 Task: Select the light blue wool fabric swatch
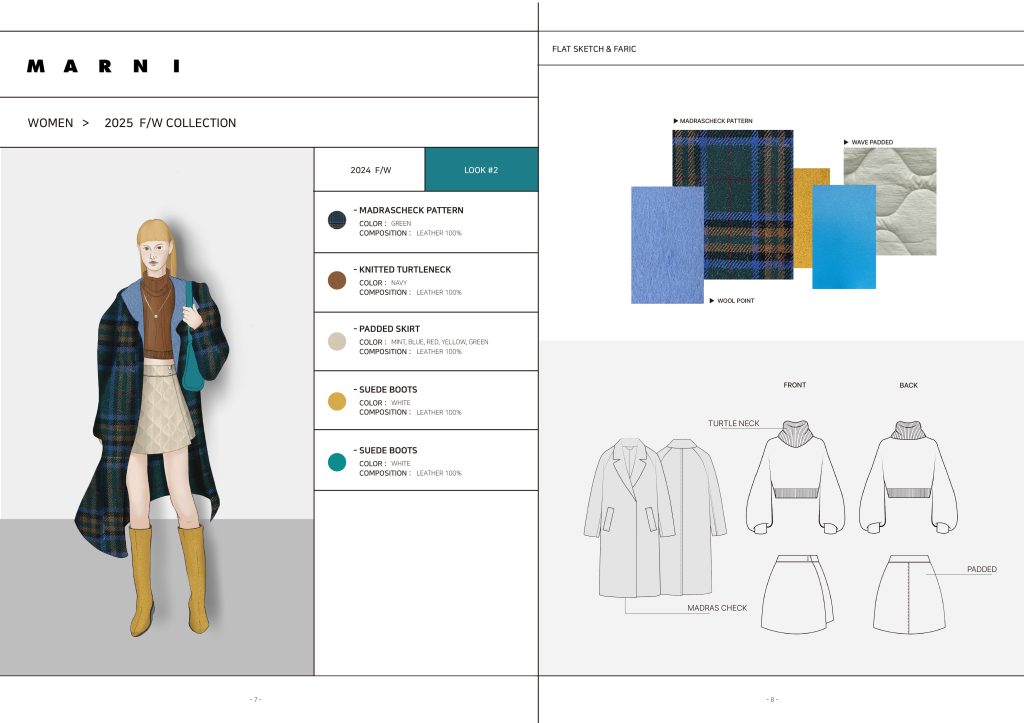point(666,245)
